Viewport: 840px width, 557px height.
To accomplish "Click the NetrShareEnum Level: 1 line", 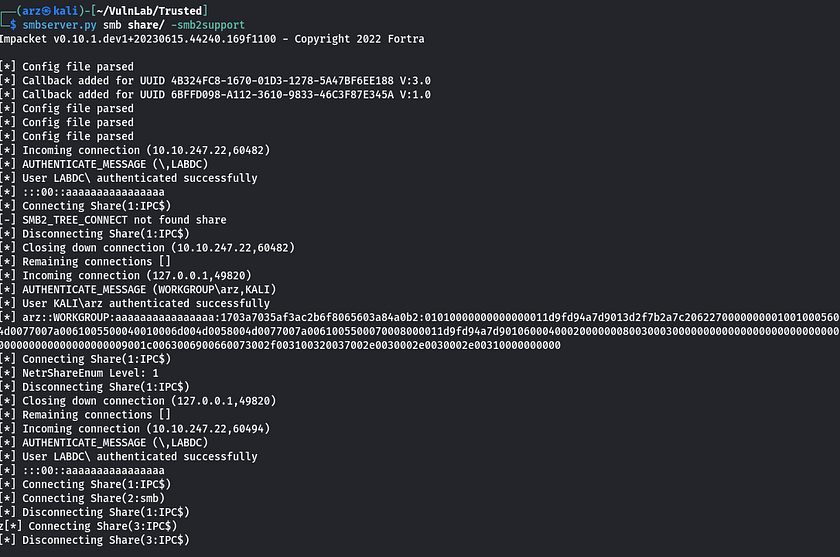I will tap(79, 373).
